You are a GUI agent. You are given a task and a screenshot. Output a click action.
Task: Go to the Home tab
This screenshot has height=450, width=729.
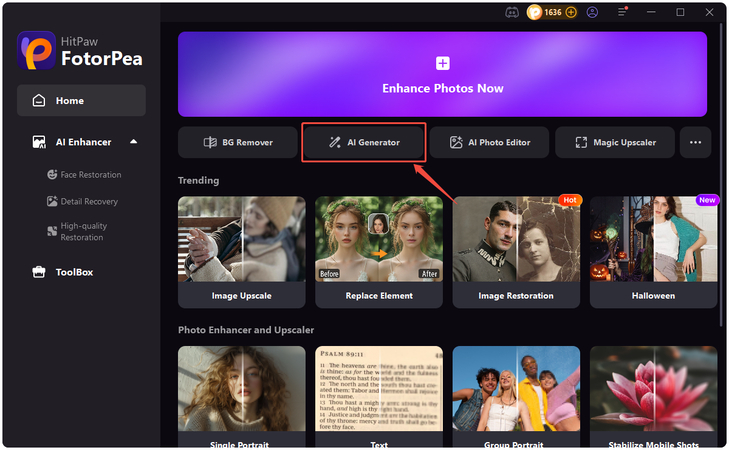click(81, 100)
